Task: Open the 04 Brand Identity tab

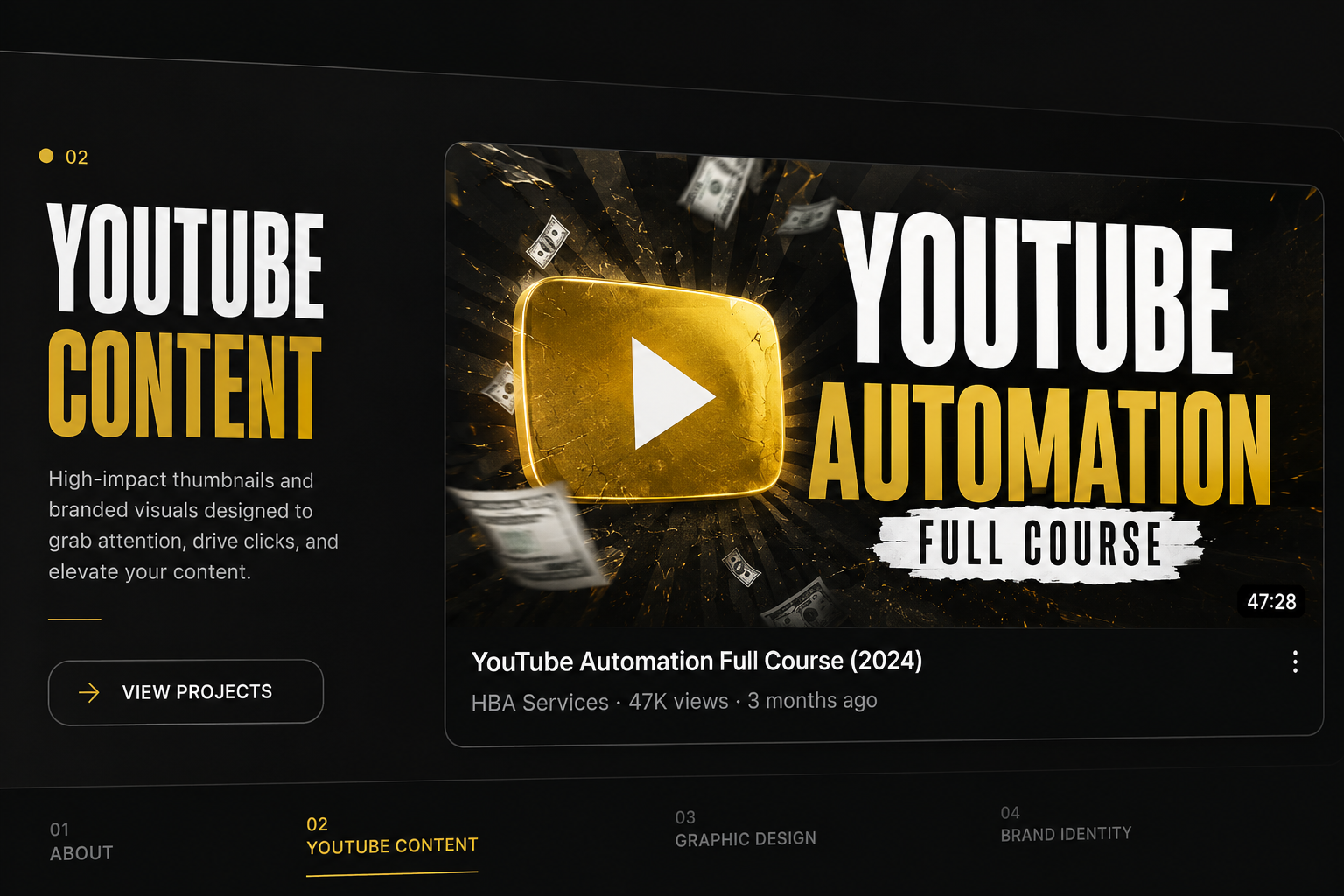Action: coord(1066,824)
